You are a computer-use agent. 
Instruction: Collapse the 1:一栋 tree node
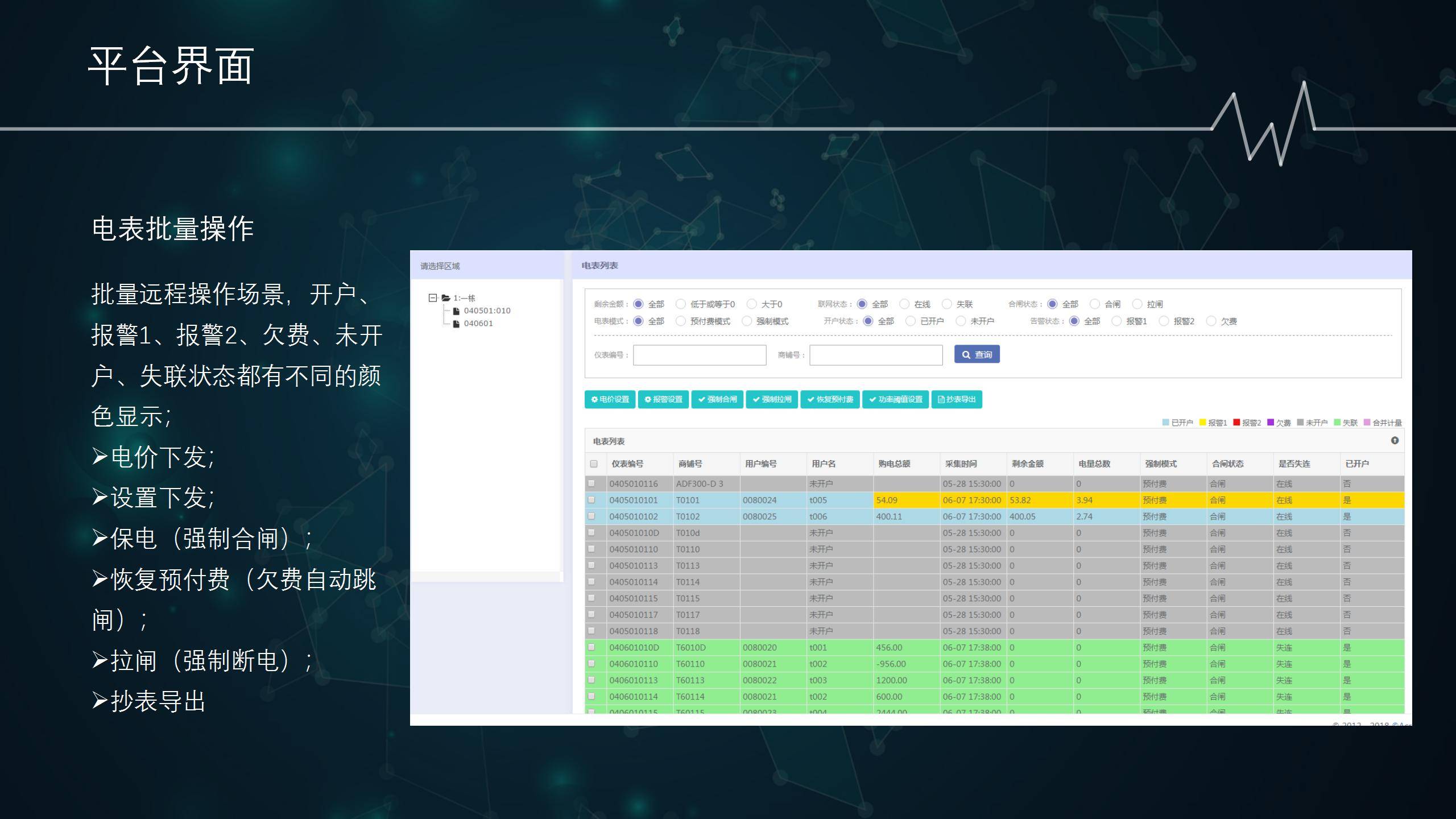tap(433, 298)
